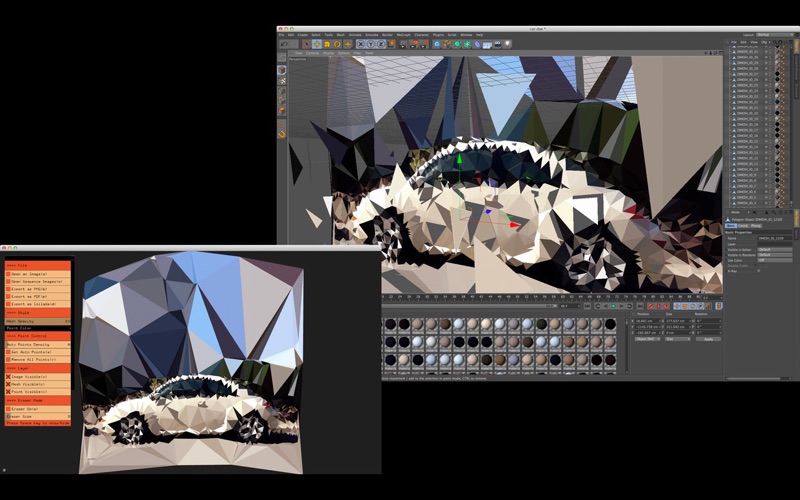Adjust the Eraser Size slider

(x=38, y=416)
